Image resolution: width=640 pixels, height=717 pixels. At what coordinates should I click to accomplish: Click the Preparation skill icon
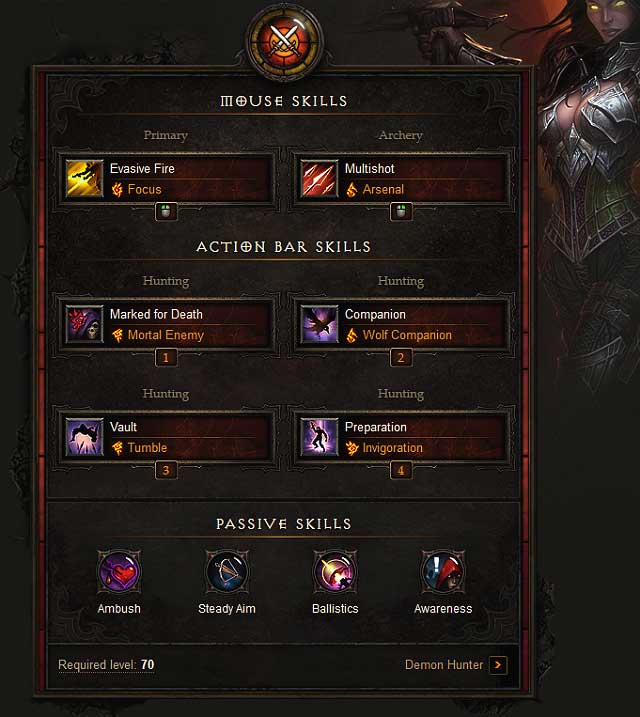[x=319, y=437]
